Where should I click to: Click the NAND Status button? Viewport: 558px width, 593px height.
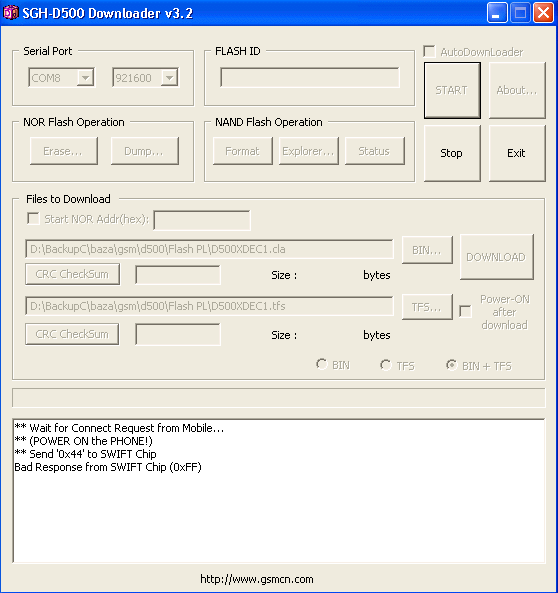(375, 151)
